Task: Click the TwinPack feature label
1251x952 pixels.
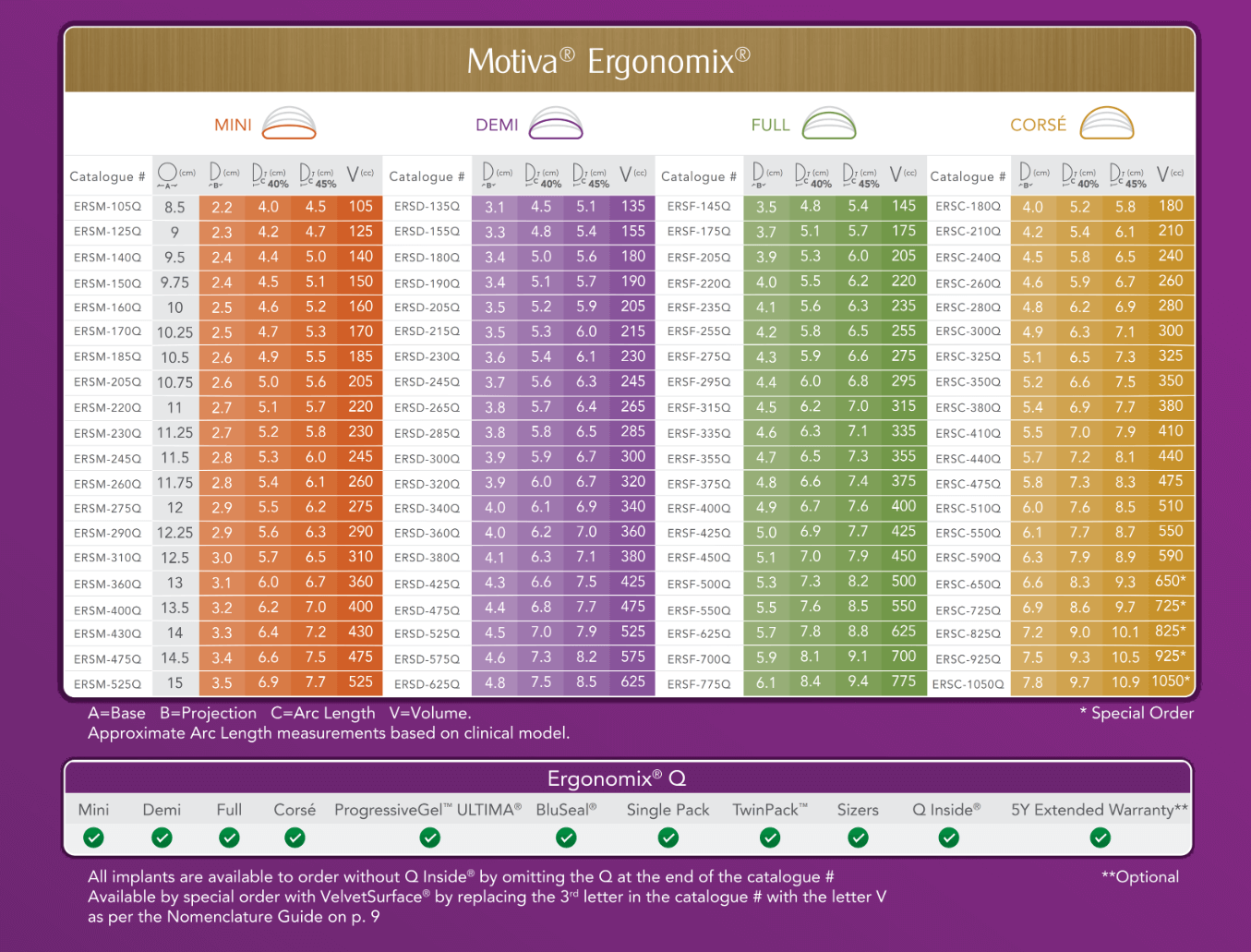Action: pos(770,810)
